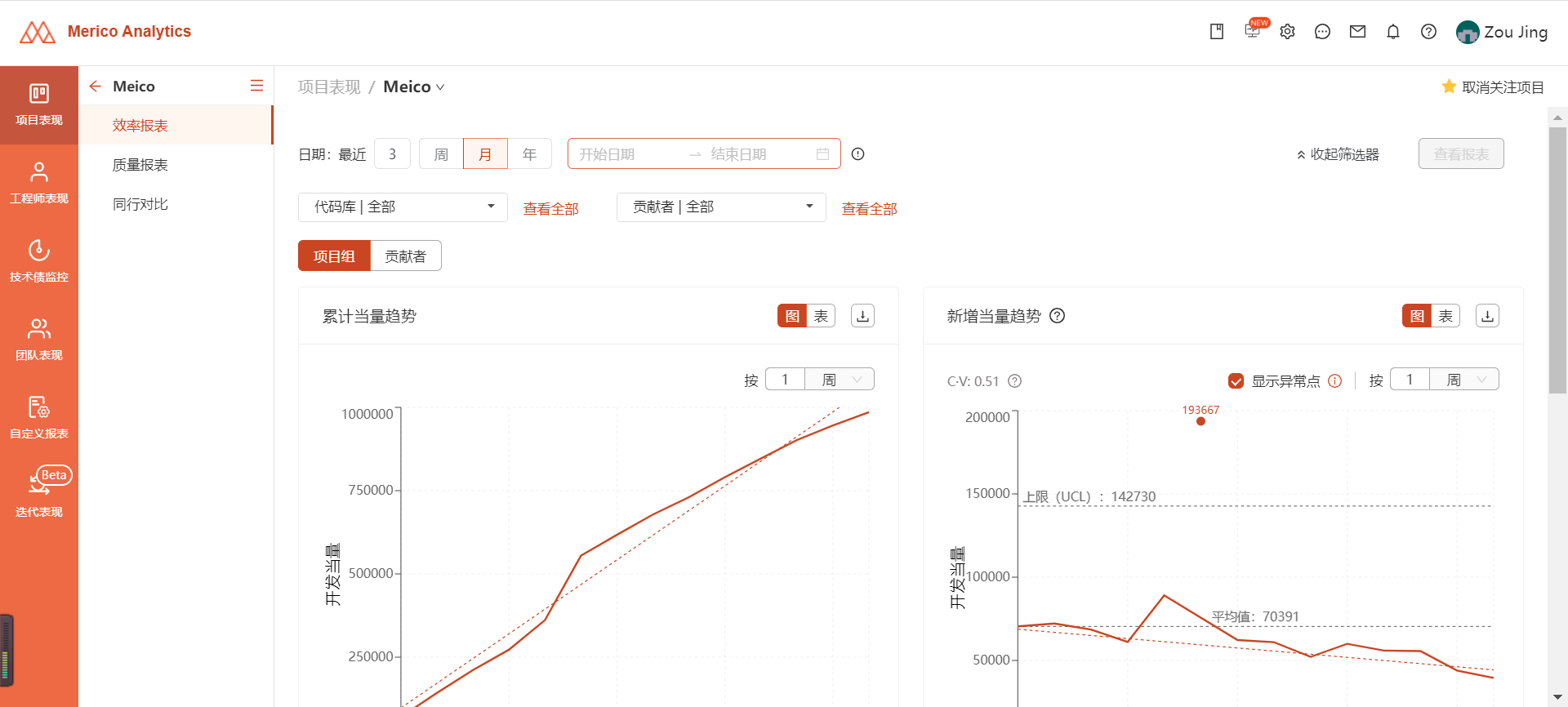Click the date range info icon

pyautogui.click(x=857, y=153)
